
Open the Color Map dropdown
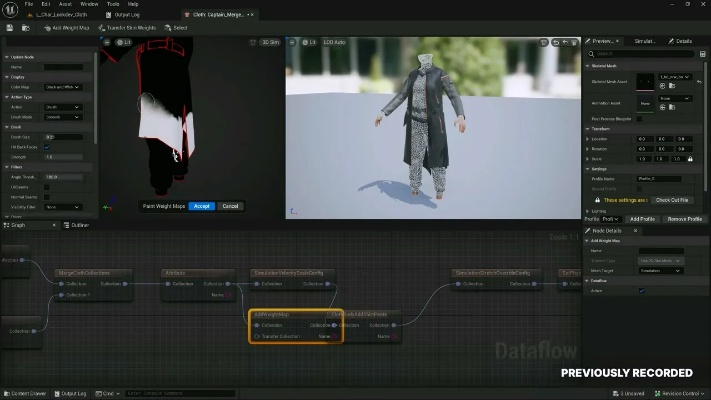[63, 87]
